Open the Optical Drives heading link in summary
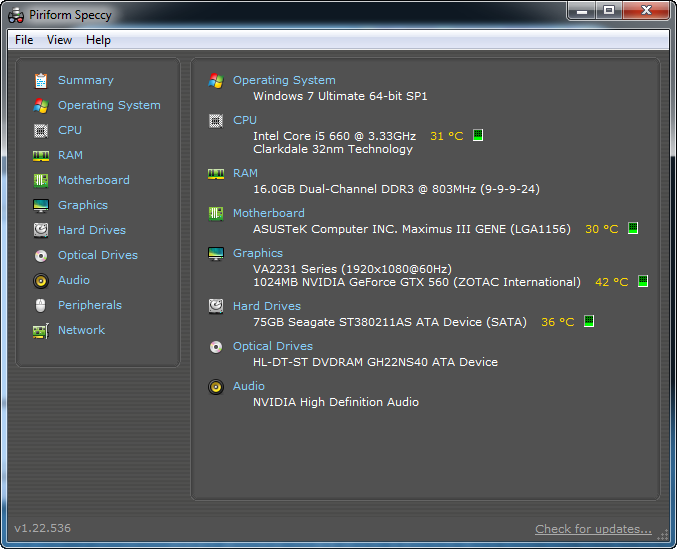The image size is (677, 549). pos(273,346)
